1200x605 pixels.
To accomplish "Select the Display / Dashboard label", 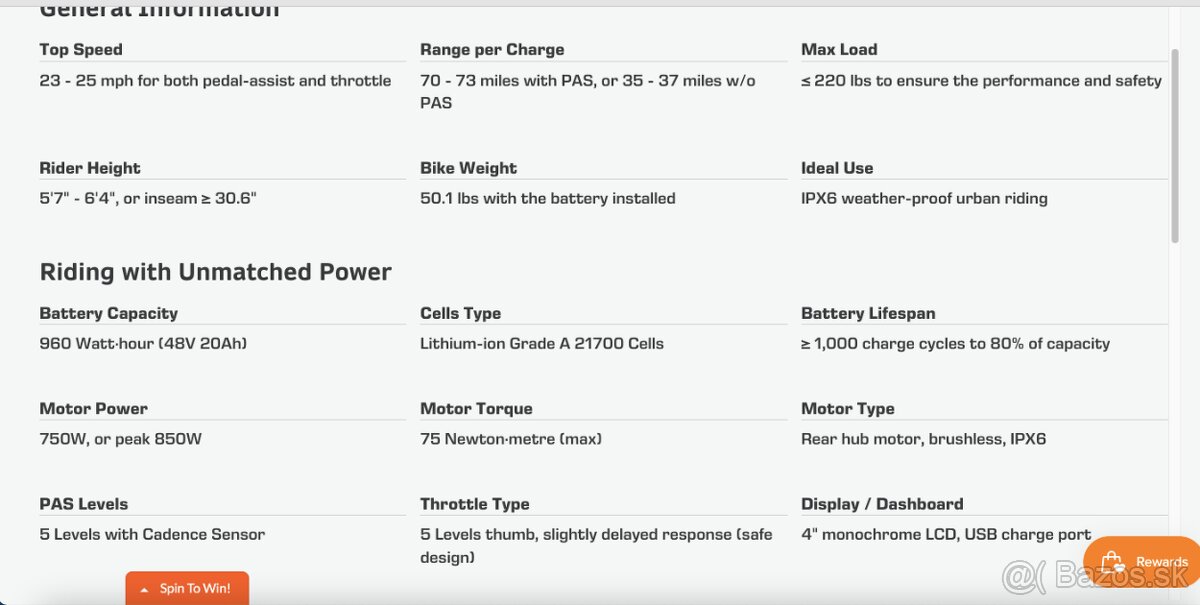I will coord(882,504).
